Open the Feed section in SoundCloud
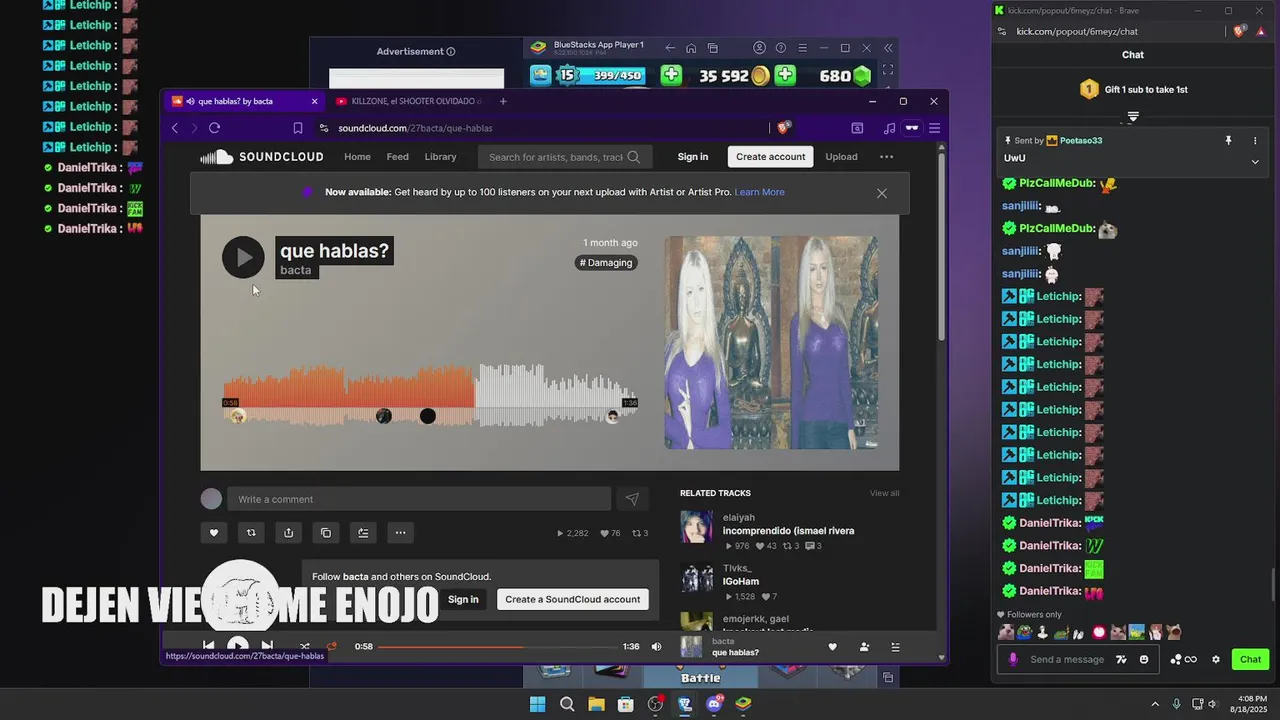 pos(398,157)
